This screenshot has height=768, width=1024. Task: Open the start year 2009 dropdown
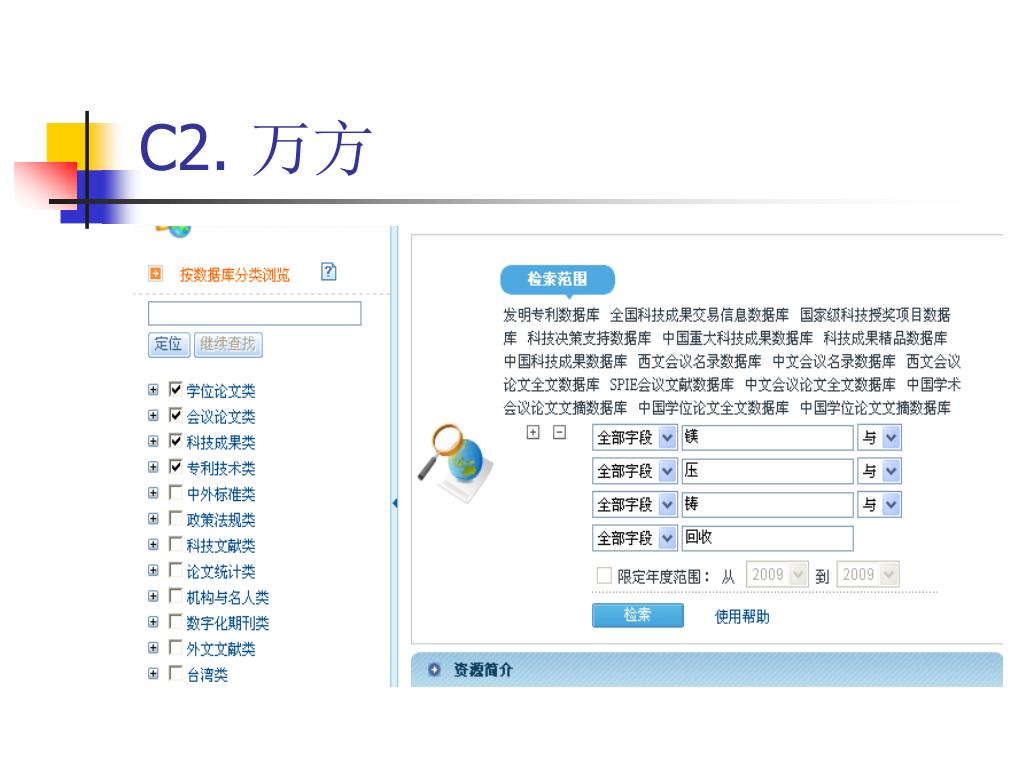(x=777, y=575)
